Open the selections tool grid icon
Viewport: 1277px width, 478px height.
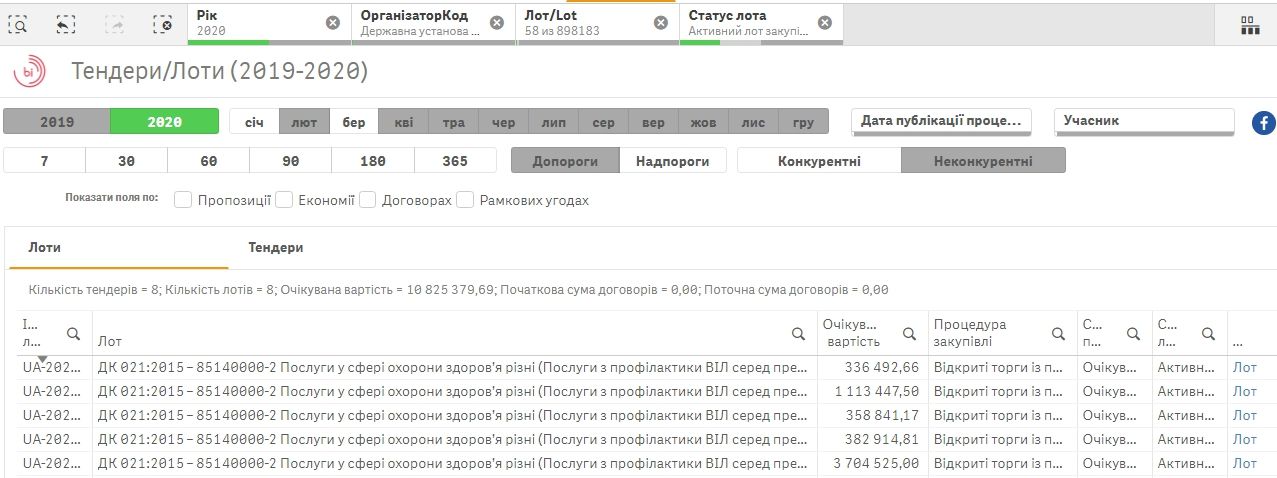pyautogui.click(x=1249, y=25)
